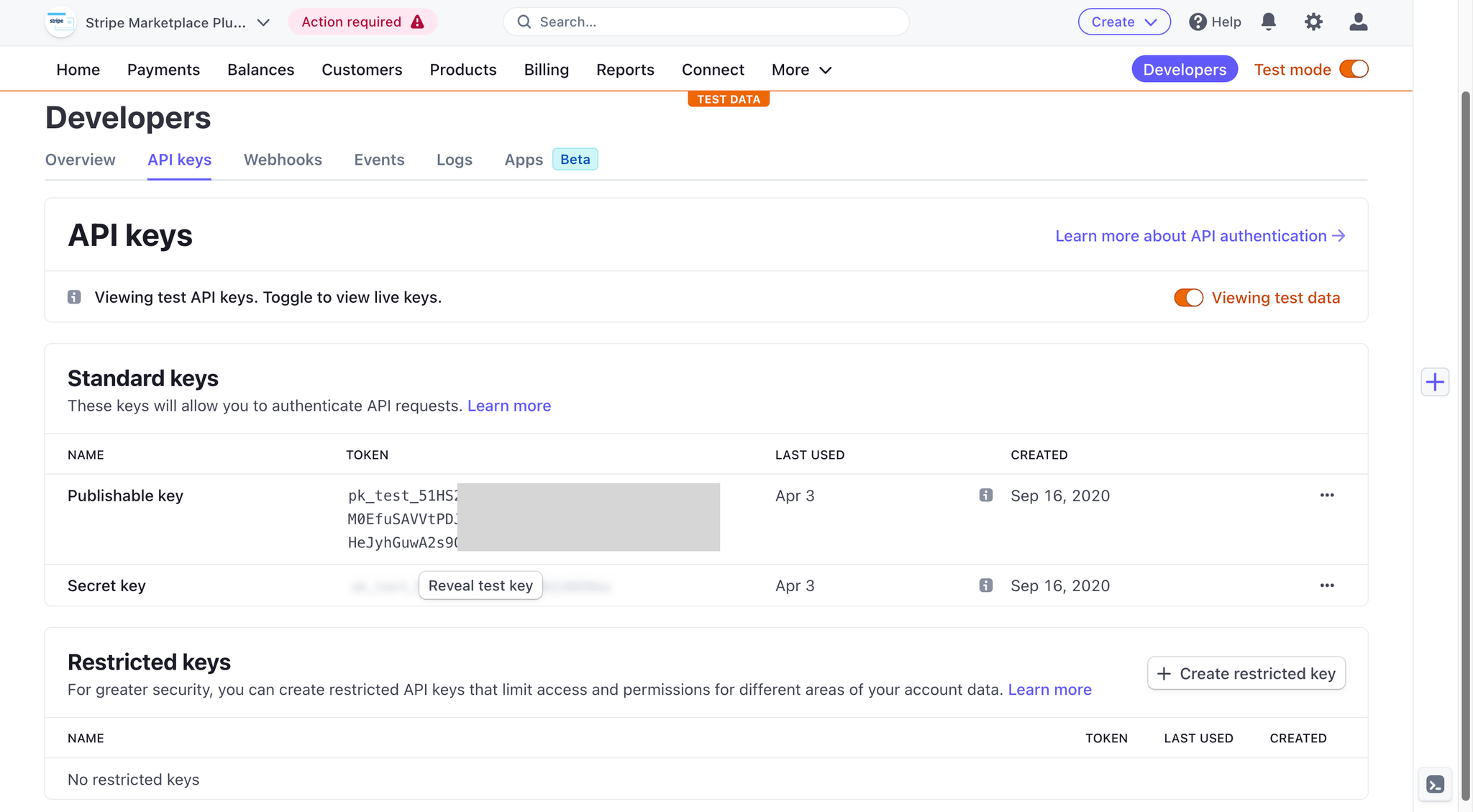Click the TEST DATA orange badge
This screenshot has width=1473, height=812.
[729, 99]
